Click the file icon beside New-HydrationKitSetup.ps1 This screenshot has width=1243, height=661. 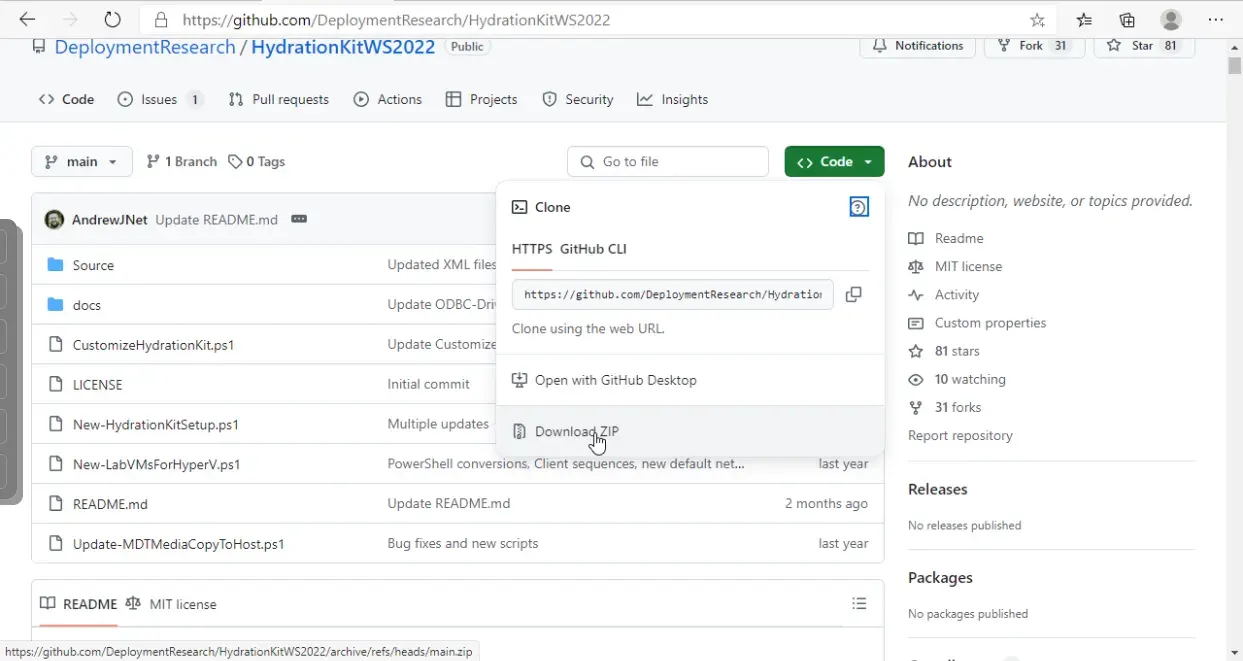[56, 424]
